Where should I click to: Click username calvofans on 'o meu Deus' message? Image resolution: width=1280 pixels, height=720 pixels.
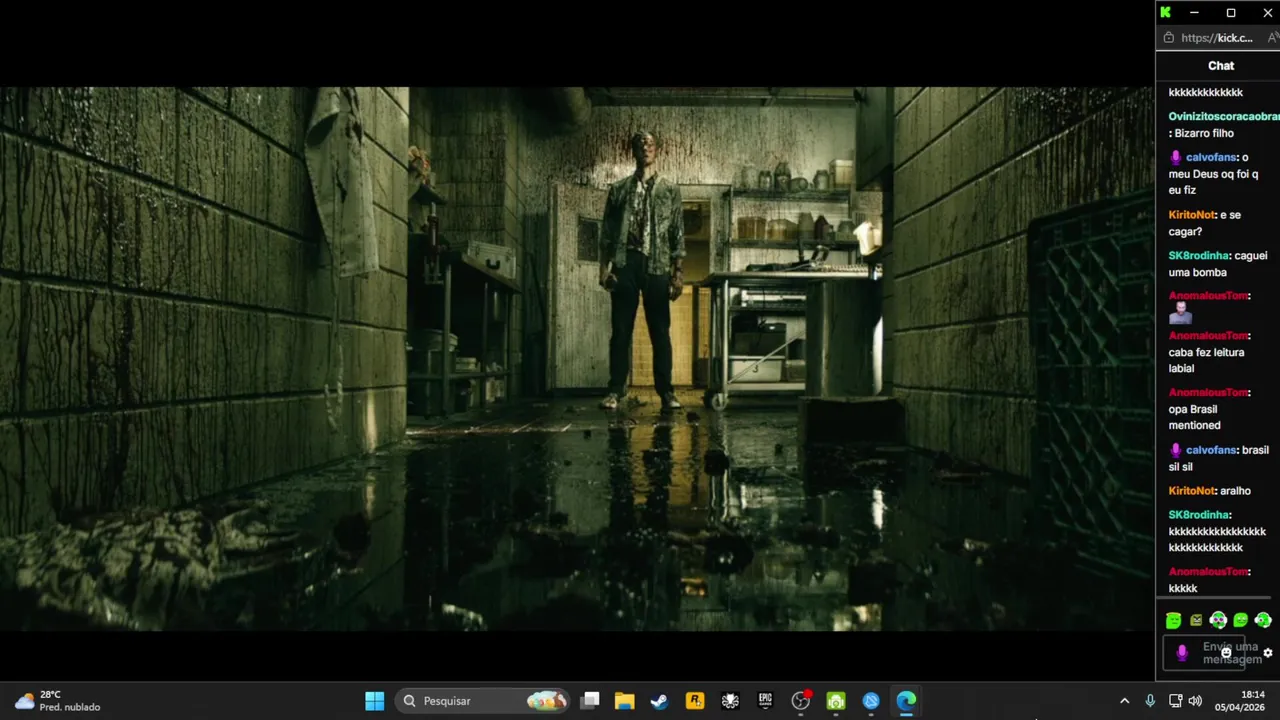(x=1211, y=157)
